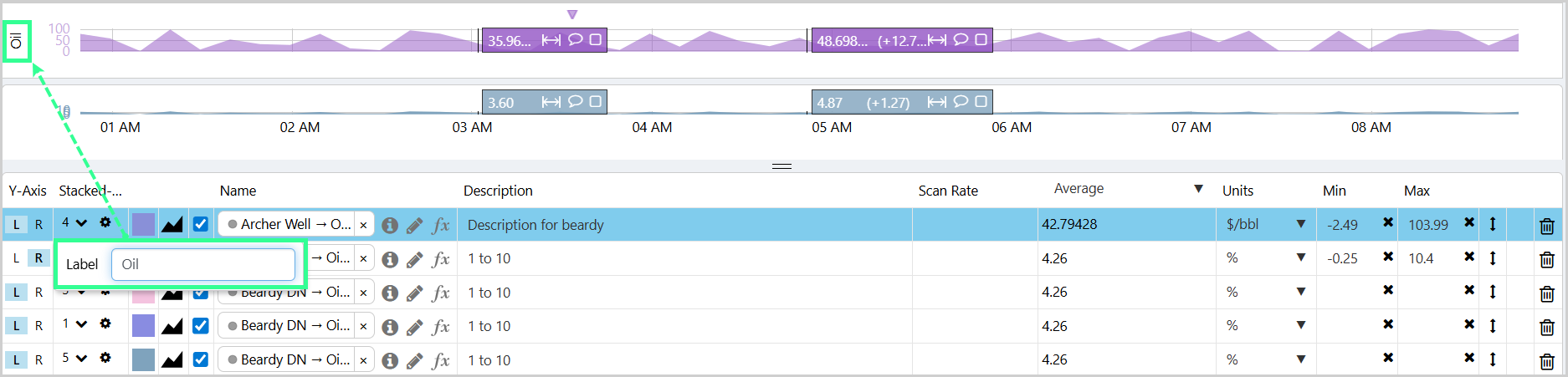Open fx formula for last Beardy DN row
Image resolution: width=1568 pixels, height=377 pixels.
click(x=441, y=360)
